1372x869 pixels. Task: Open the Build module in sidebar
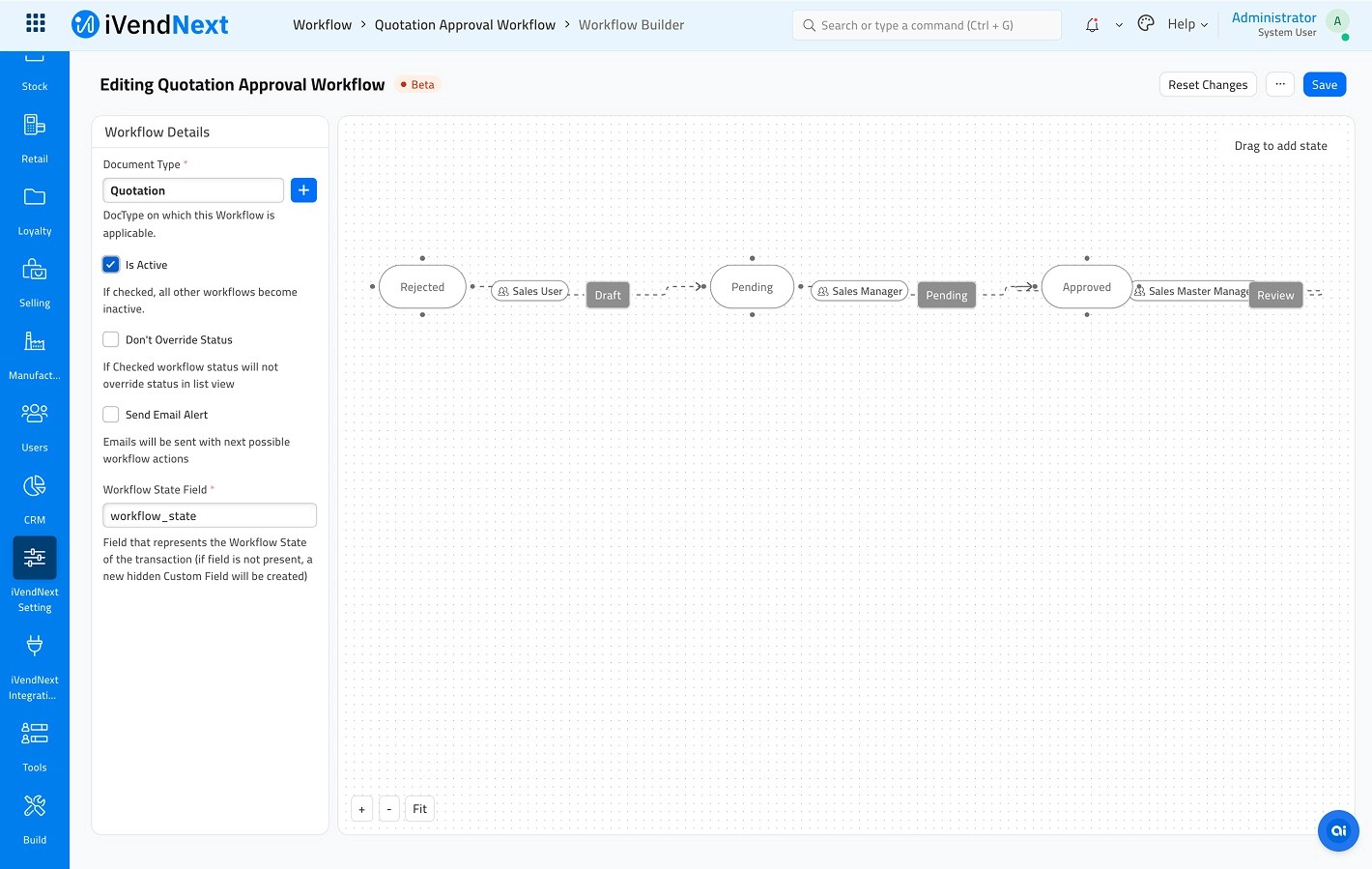click(x=35, y=820)
